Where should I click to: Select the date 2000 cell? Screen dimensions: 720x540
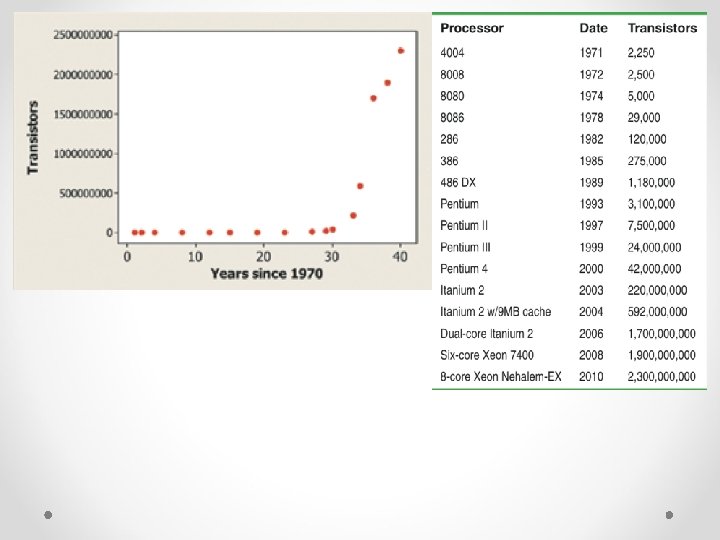(x=591, y=269)
